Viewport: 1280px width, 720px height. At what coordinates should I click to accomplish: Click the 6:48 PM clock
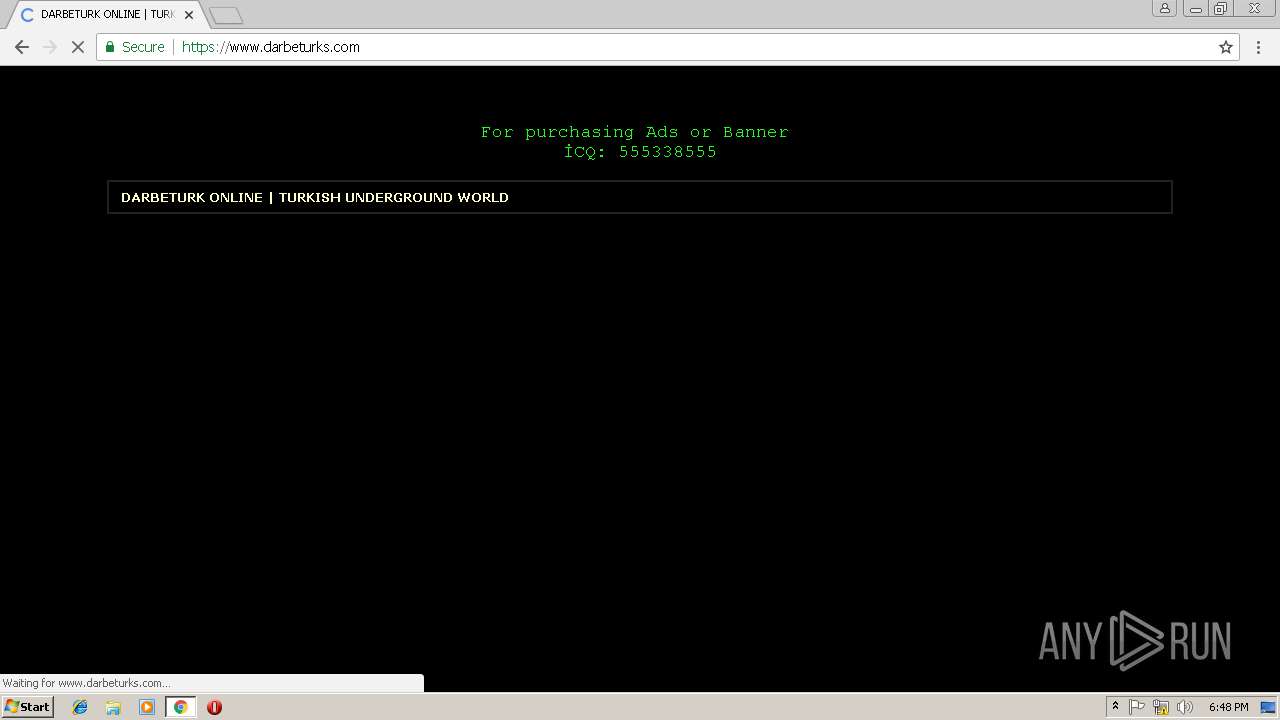pyautogui.click(x=1228, y=707)
